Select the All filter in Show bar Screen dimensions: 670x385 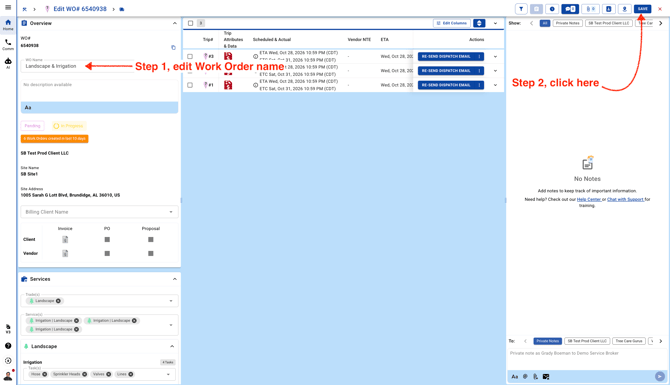click(x=545, y=23)
